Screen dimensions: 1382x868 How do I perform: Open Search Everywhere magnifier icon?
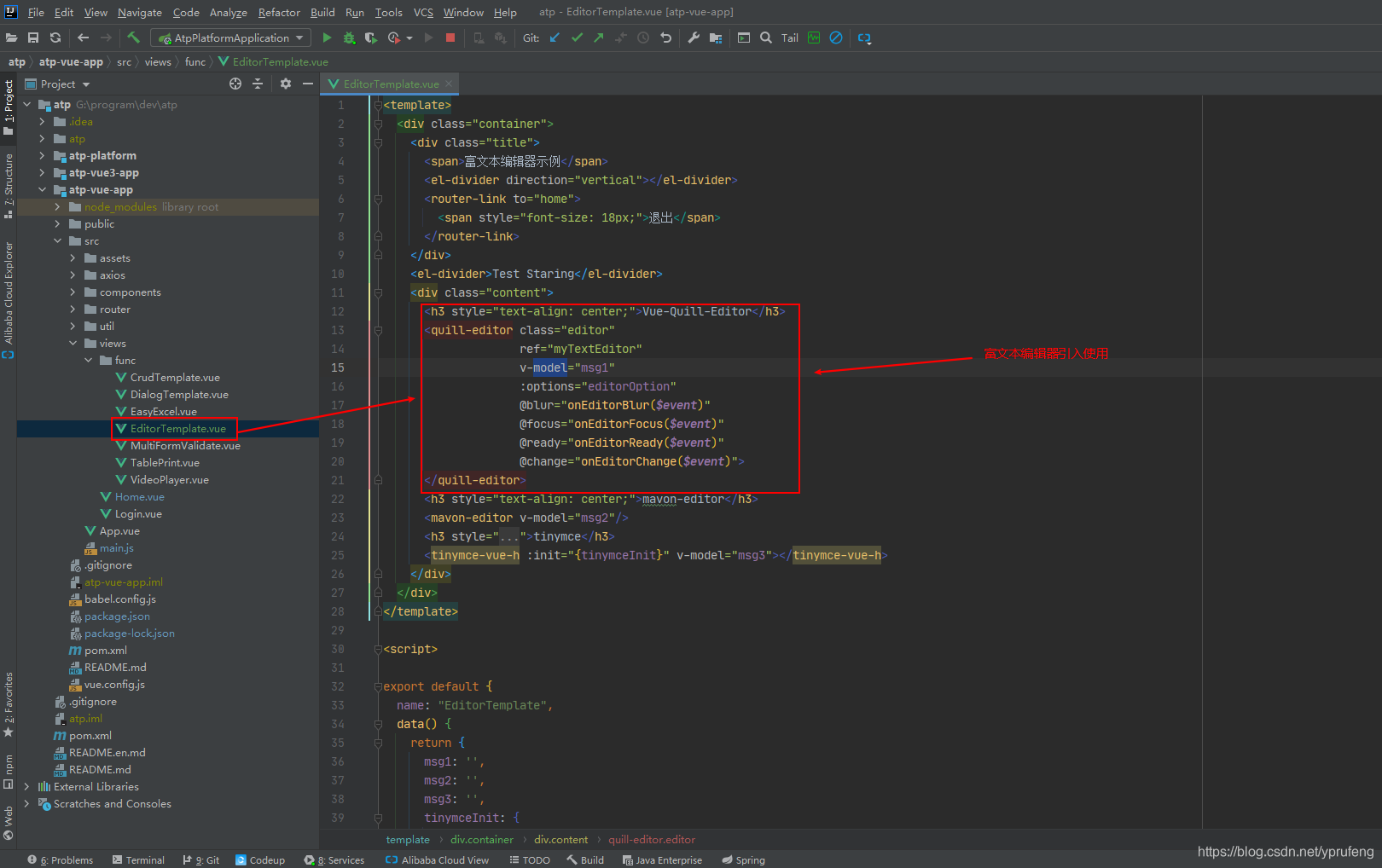click(765, 38)
